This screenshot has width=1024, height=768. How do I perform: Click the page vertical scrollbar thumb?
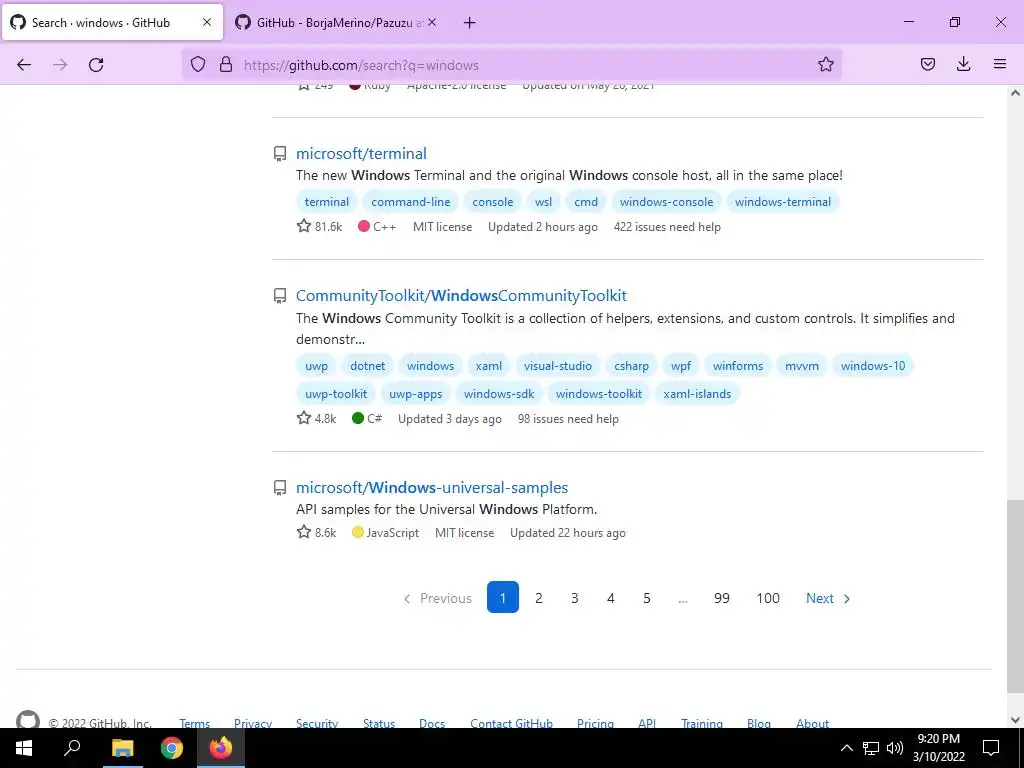[x=1015, y=596]
